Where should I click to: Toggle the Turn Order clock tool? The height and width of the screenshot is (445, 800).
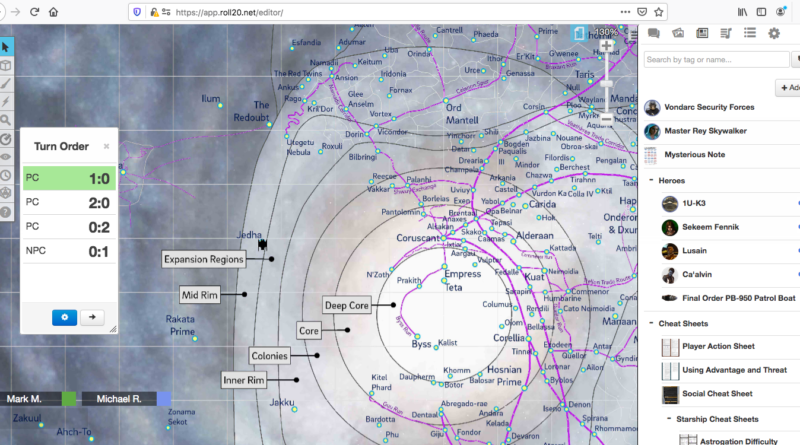[x=6, y=175]
